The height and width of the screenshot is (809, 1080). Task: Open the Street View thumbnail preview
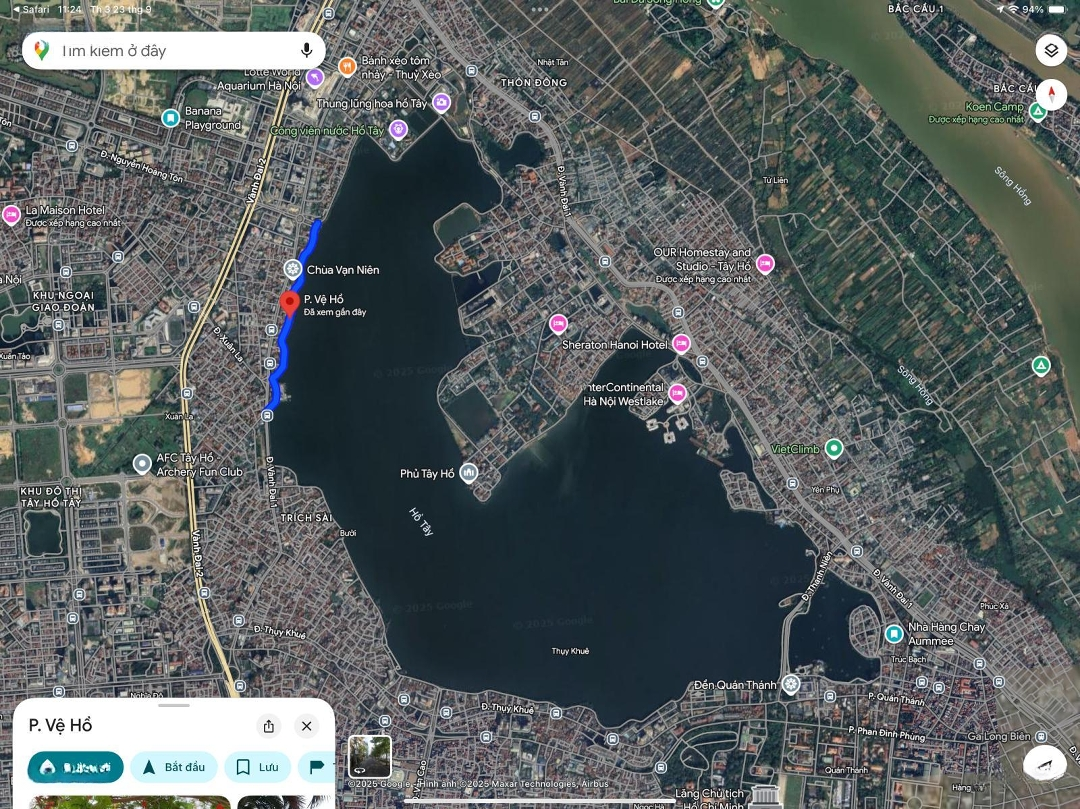coord(369,756)
